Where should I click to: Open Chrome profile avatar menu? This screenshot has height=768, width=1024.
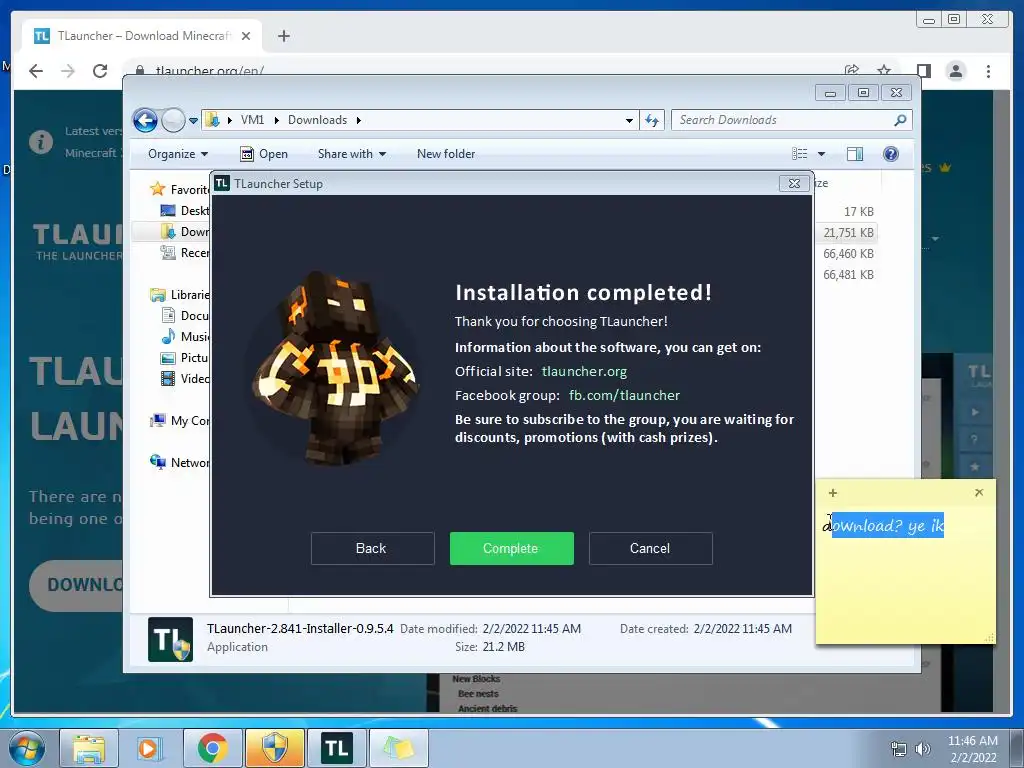point(956,71)
